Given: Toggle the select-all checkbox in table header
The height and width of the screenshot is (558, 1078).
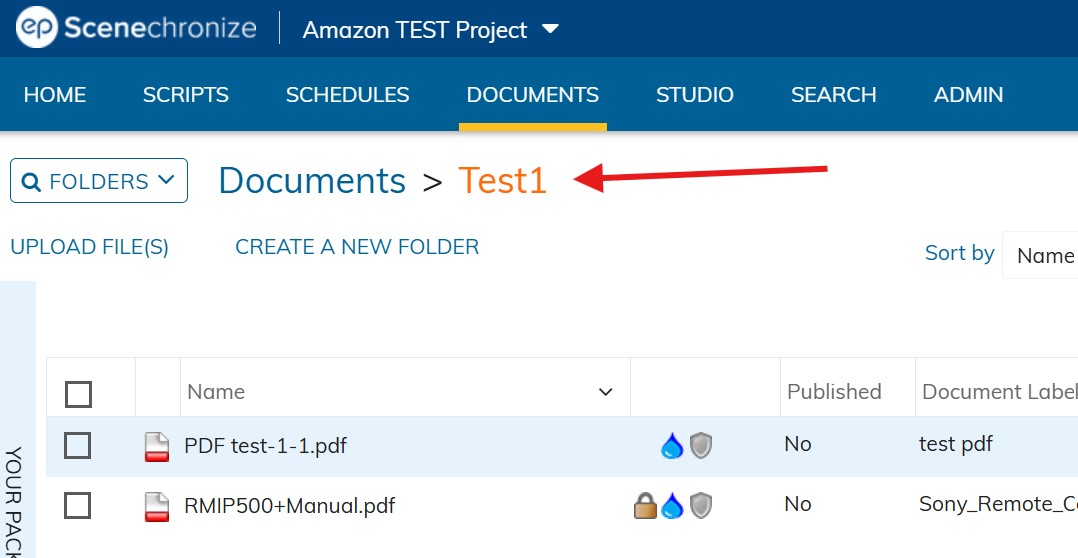Looking at the screenshot, I should point(78,394).
